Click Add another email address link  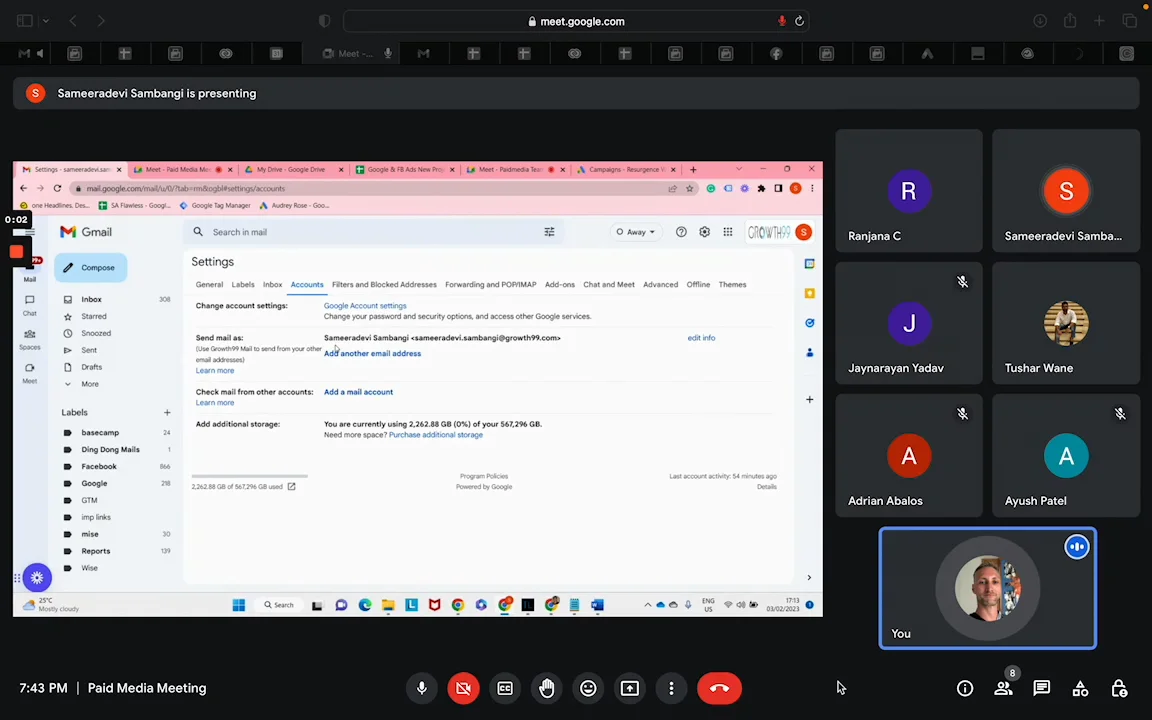click(x=372, y=353)
